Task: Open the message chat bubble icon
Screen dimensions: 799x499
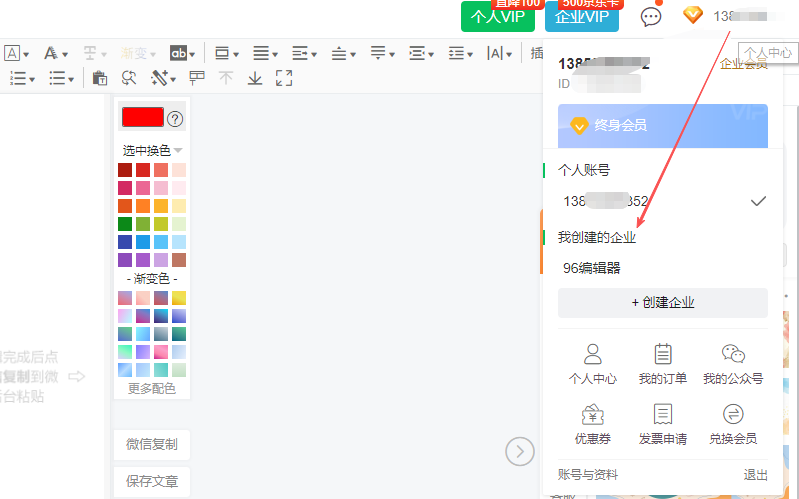Action: [x=651, y=17]
